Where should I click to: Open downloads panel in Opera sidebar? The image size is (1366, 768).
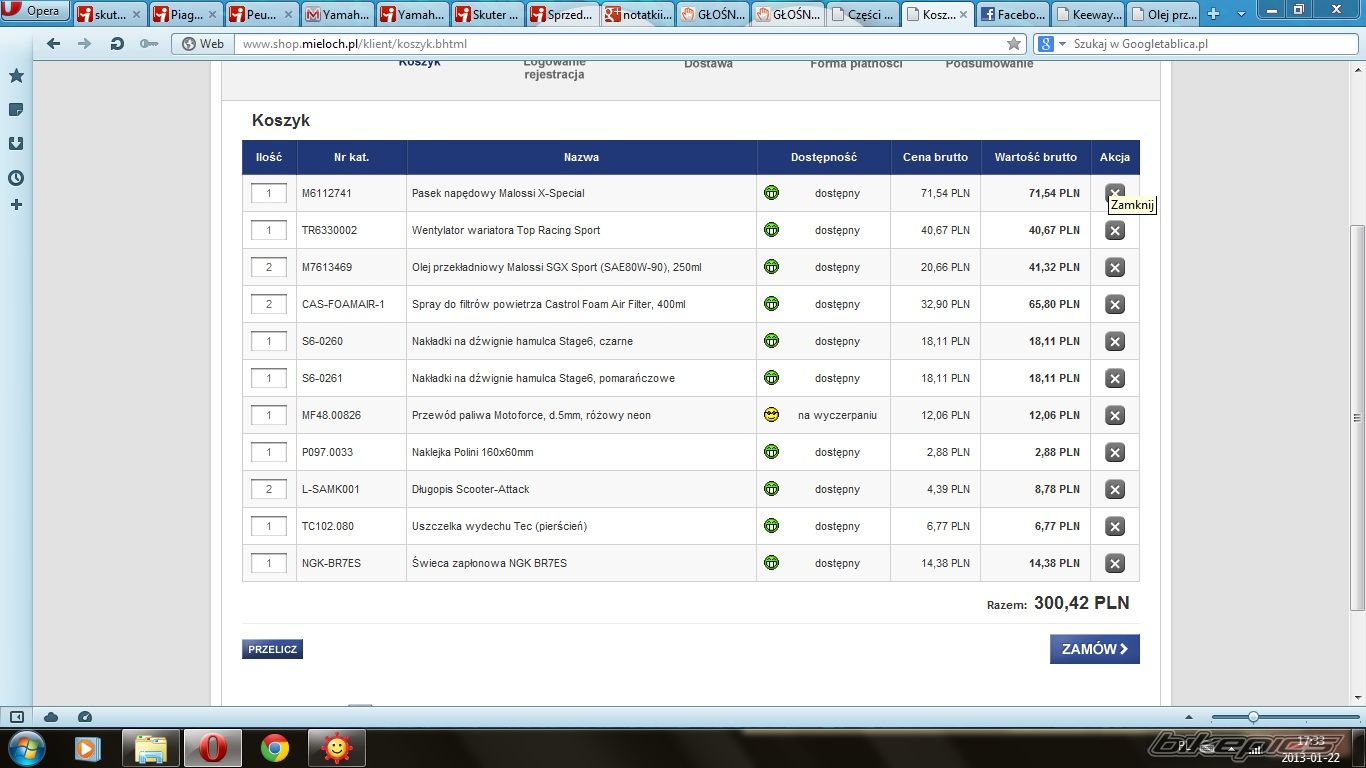click(x=16, y=144)
